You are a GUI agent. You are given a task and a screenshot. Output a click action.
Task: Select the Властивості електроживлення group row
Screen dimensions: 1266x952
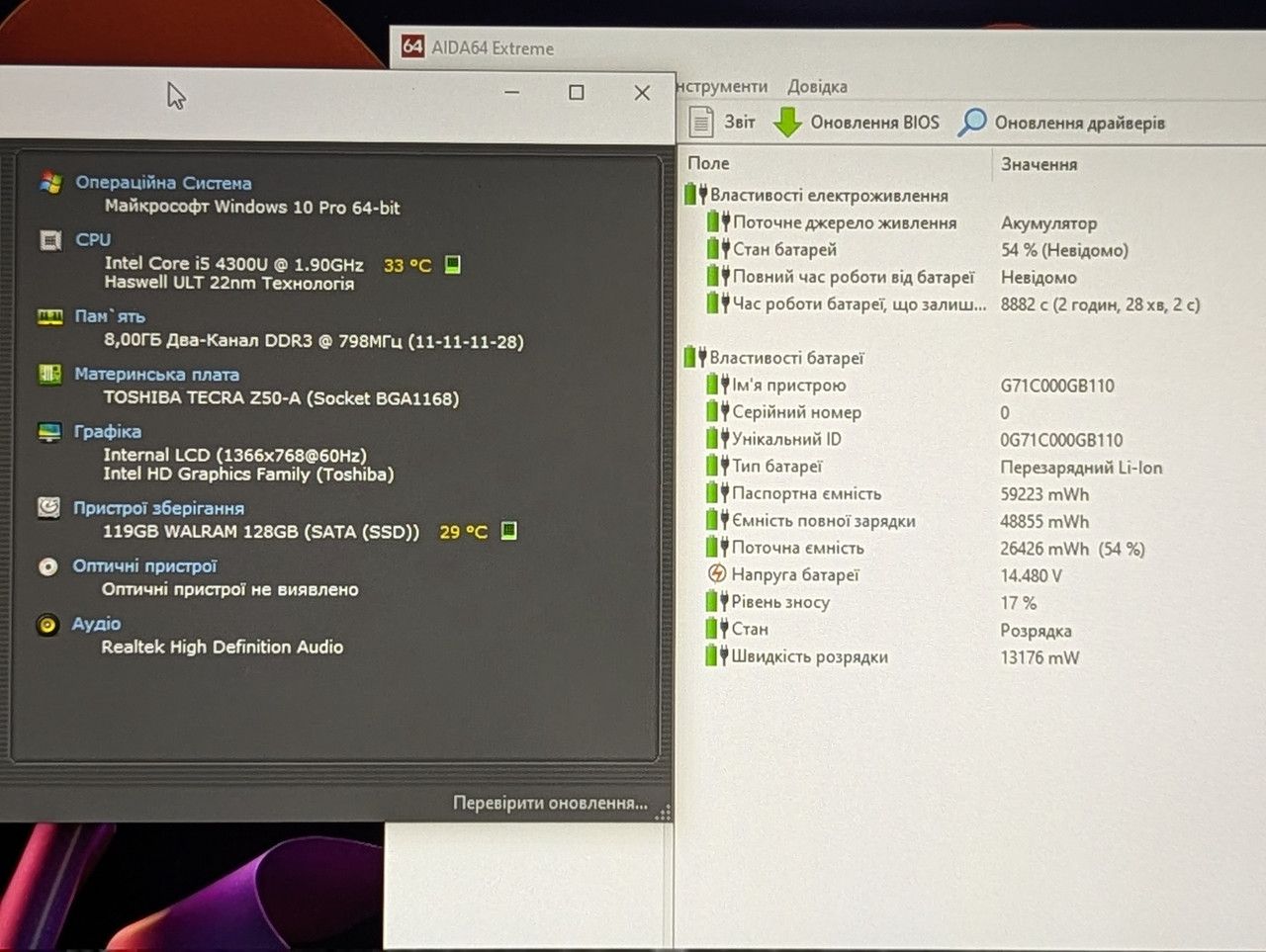[829, 196]
